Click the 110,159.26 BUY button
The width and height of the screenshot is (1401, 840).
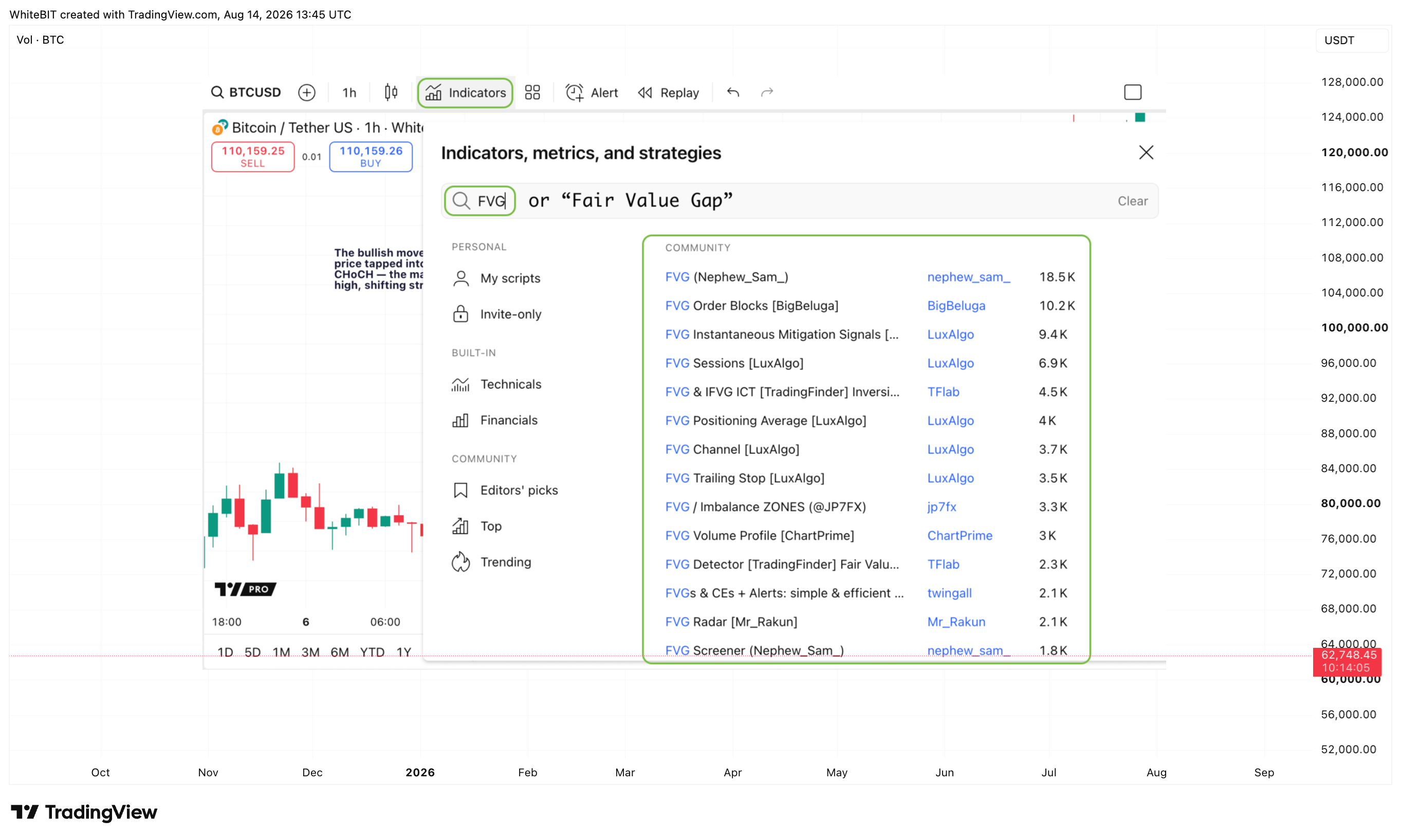(371, 156)
